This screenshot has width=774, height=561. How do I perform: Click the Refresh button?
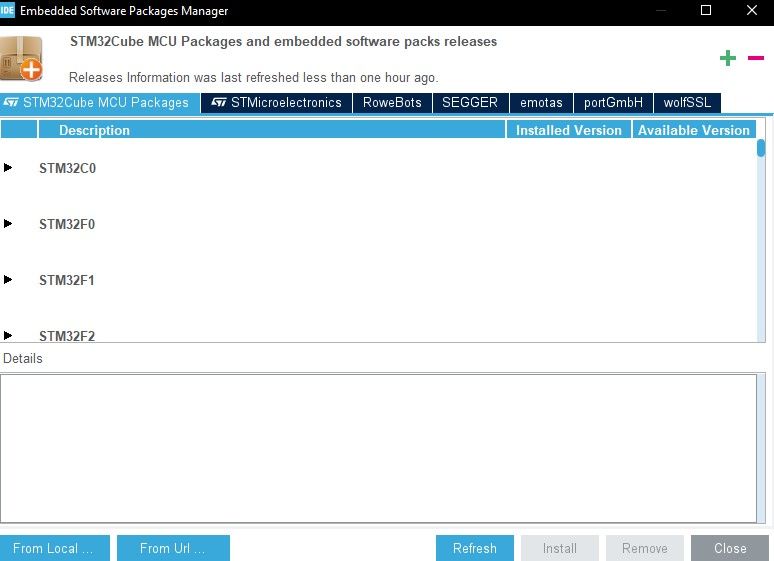(x=475, y=548)
